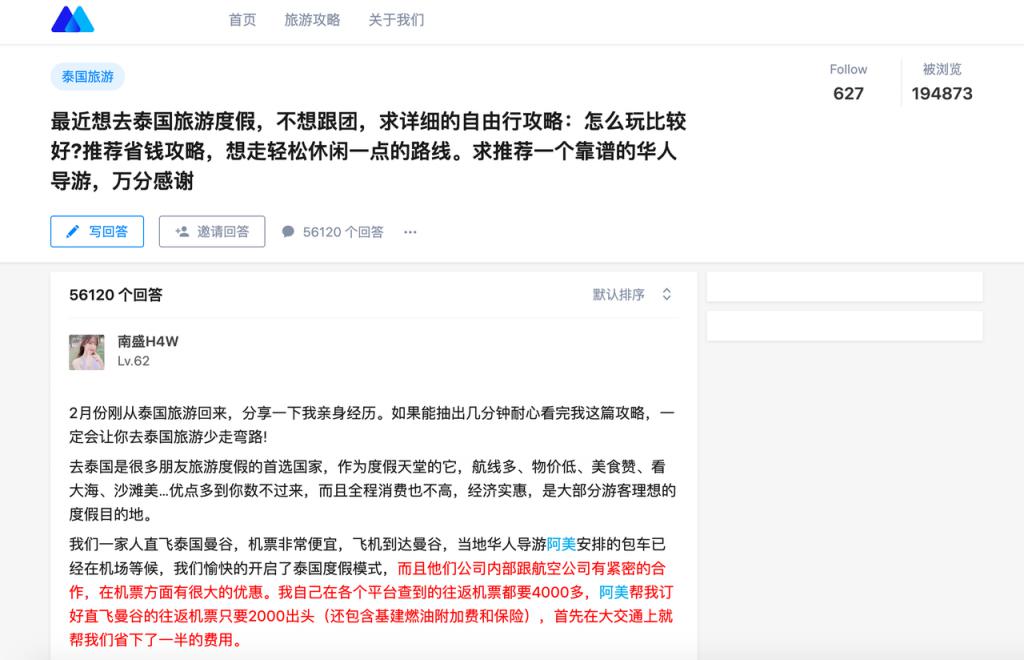
Task: Click the 写回答 button
Action: click(97, 231)
